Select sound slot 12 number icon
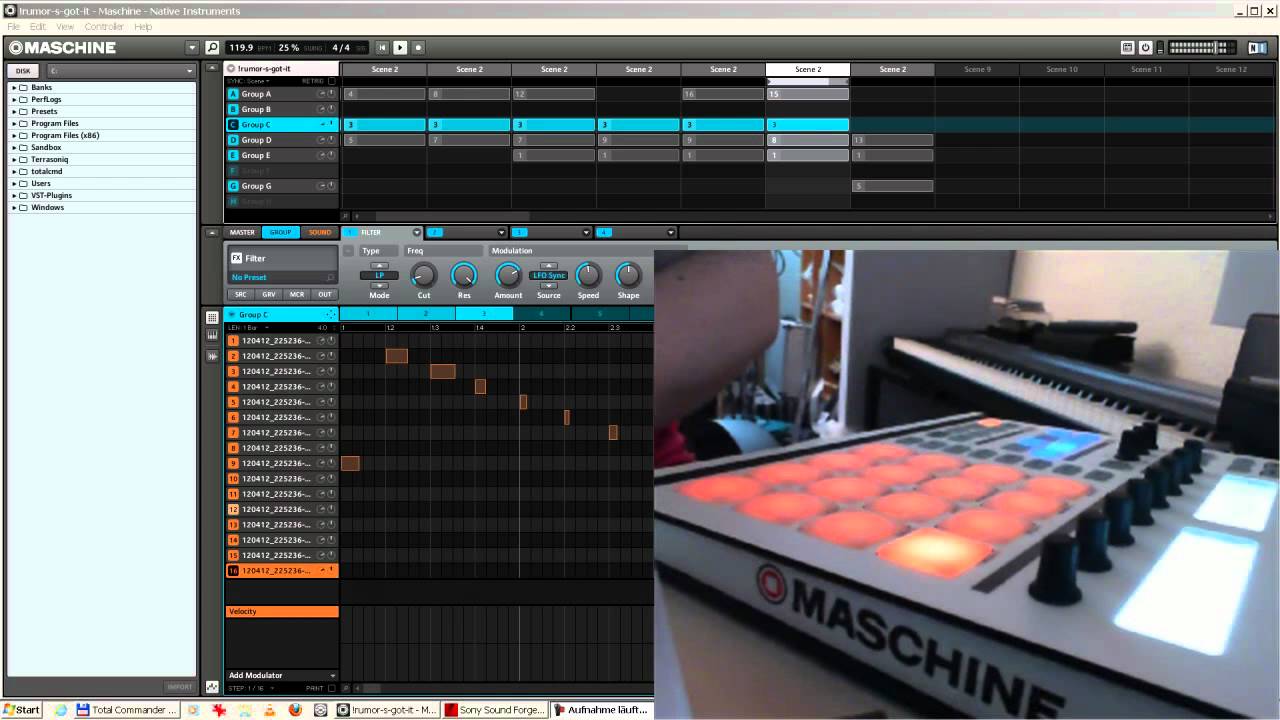Screen dimensions: 1280x720 click(x=233, y=509)
